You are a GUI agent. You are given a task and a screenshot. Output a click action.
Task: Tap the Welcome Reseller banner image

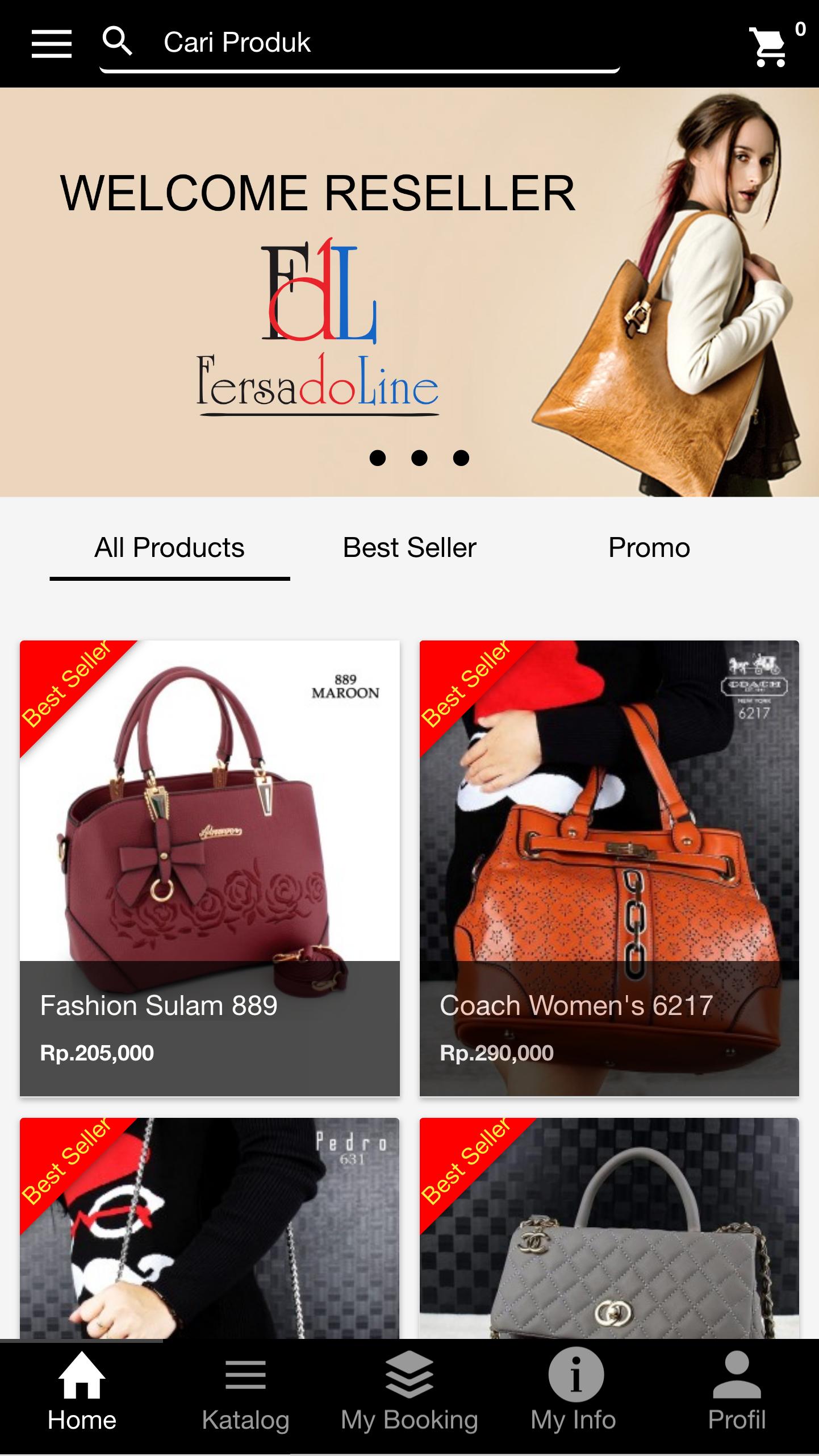coord(409,292)
